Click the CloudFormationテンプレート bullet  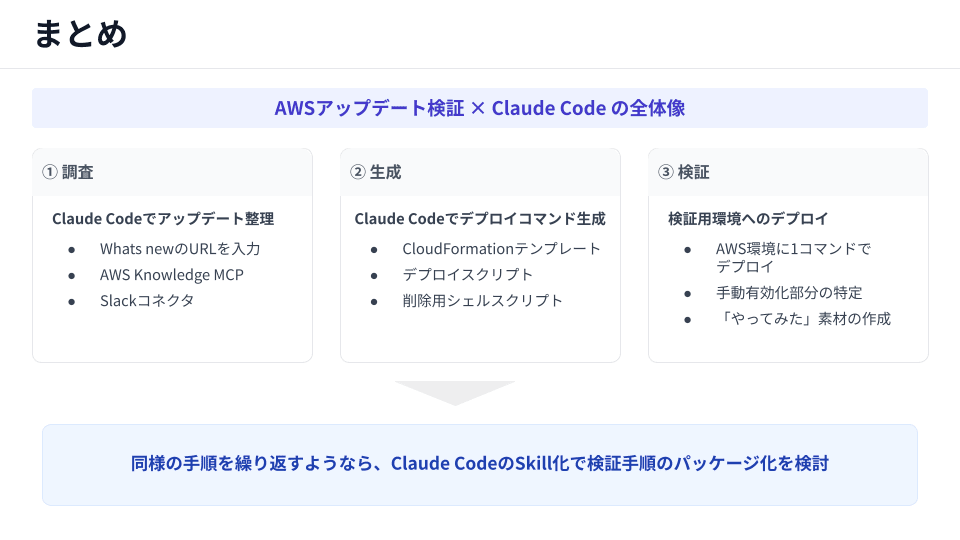point(501,249)
